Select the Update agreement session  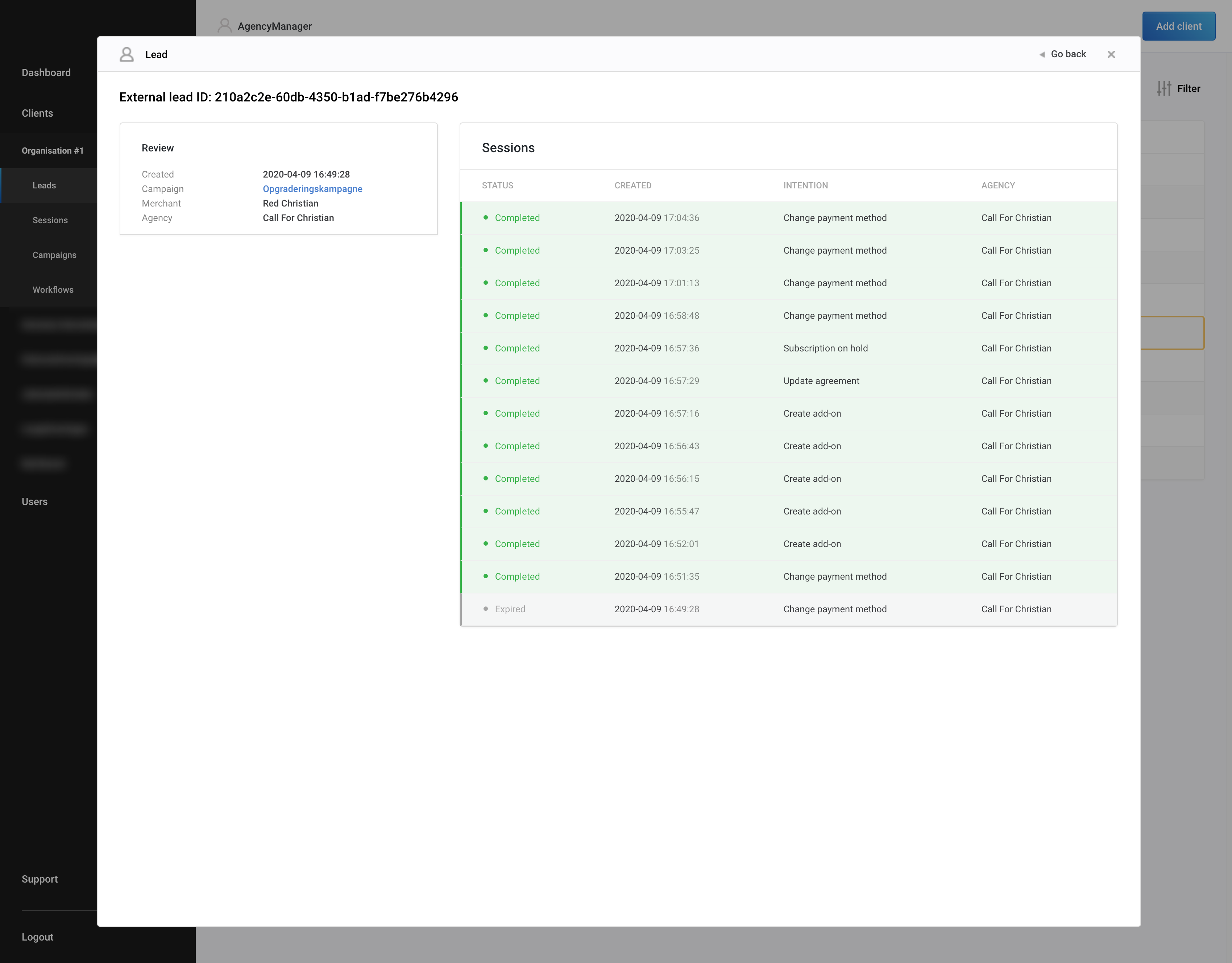point(789,381)
